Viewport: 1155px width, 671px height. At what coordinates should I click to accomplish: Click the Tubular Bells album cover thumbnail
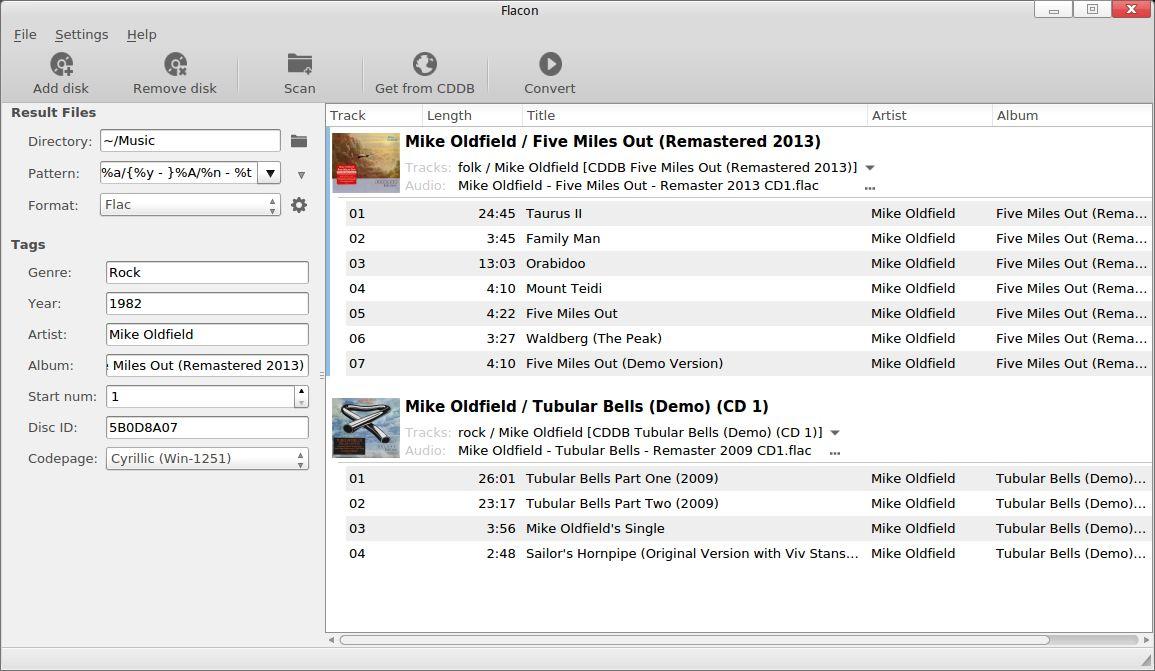pyautogui.click(x=366, y=428)
